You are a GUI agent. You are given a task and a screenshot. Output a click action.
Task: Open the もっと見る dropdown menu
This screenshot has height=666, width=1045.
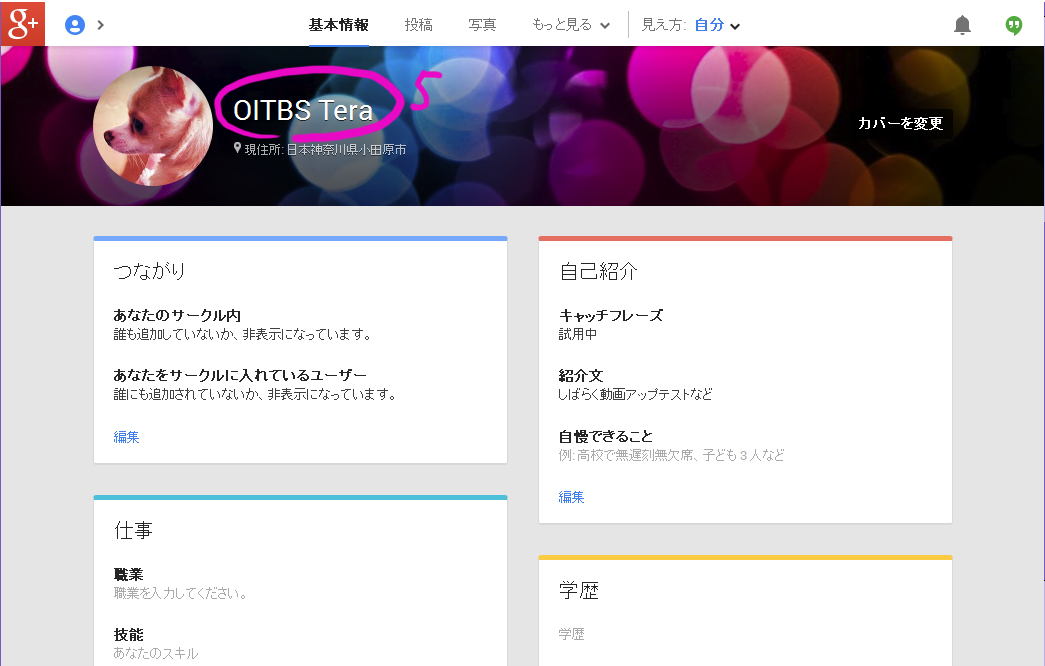(570, 25)
